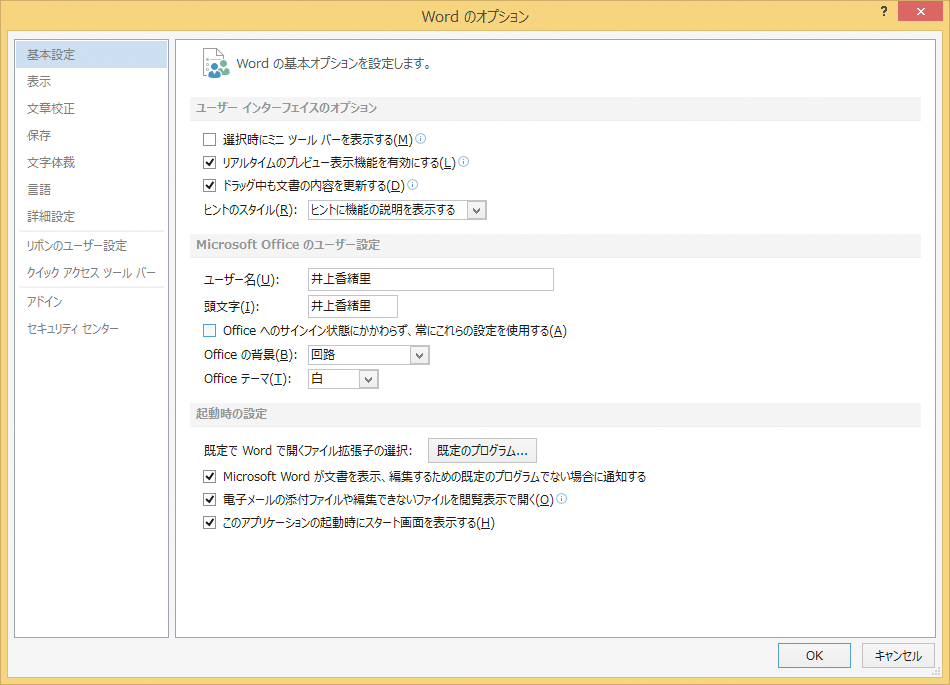The width and height of the screenshot is (950, 685).
Task: Go to 保存 settings category
Action: click(91, 136)
